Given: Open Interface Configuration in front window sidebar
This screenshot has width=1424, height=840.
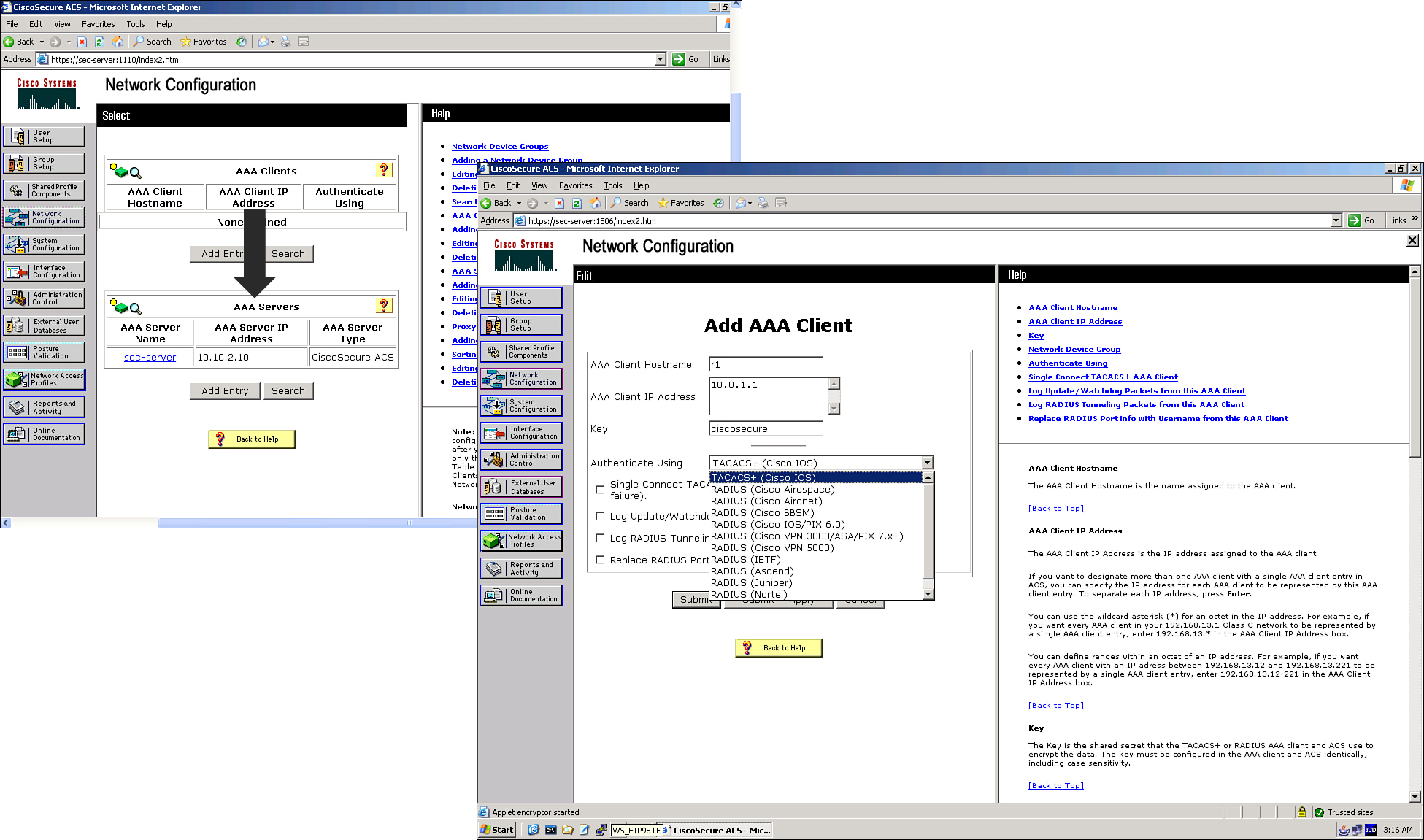Looking at the screenshot, I should point(521,433).
